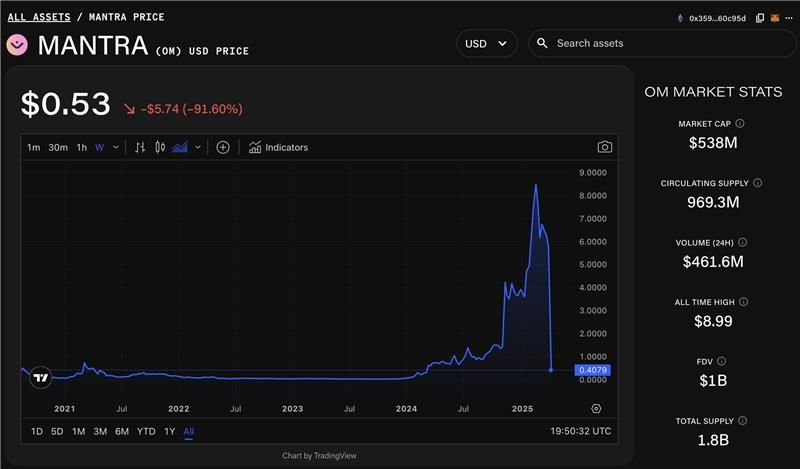Take a chart snapshot with camera icon

coord(605,147)
